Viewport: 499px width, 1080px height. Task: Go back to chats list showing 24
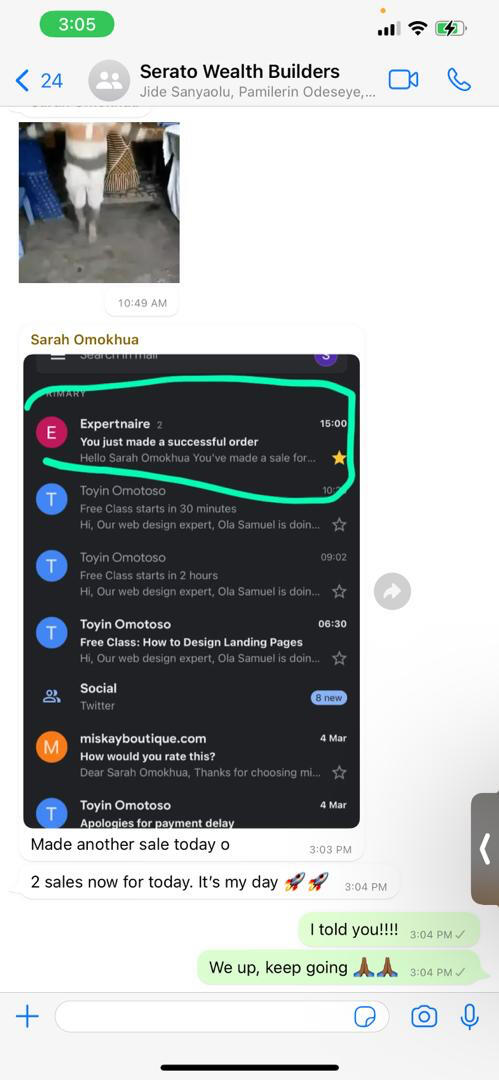click(x=39, y=81)
